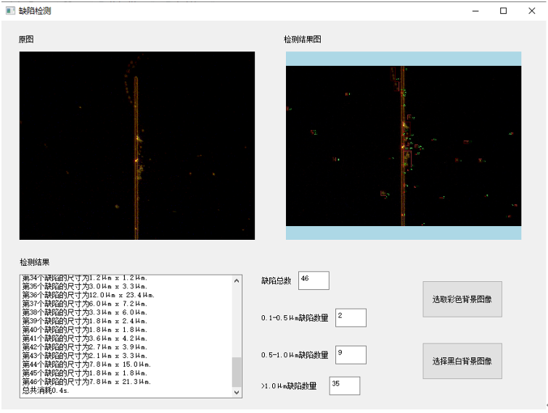Screen dimensions: 548x413
Task: Click the 缺陷总数 label
Action: point(276,281)
